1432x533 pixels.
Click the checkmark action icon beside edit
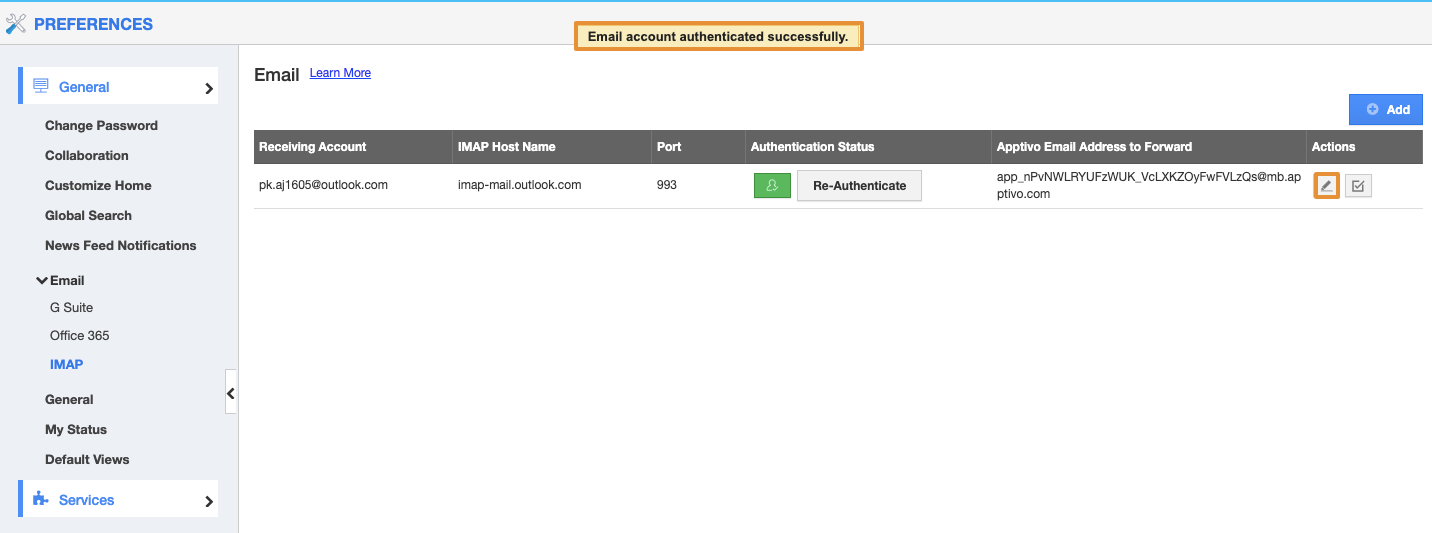(1358, 186)
